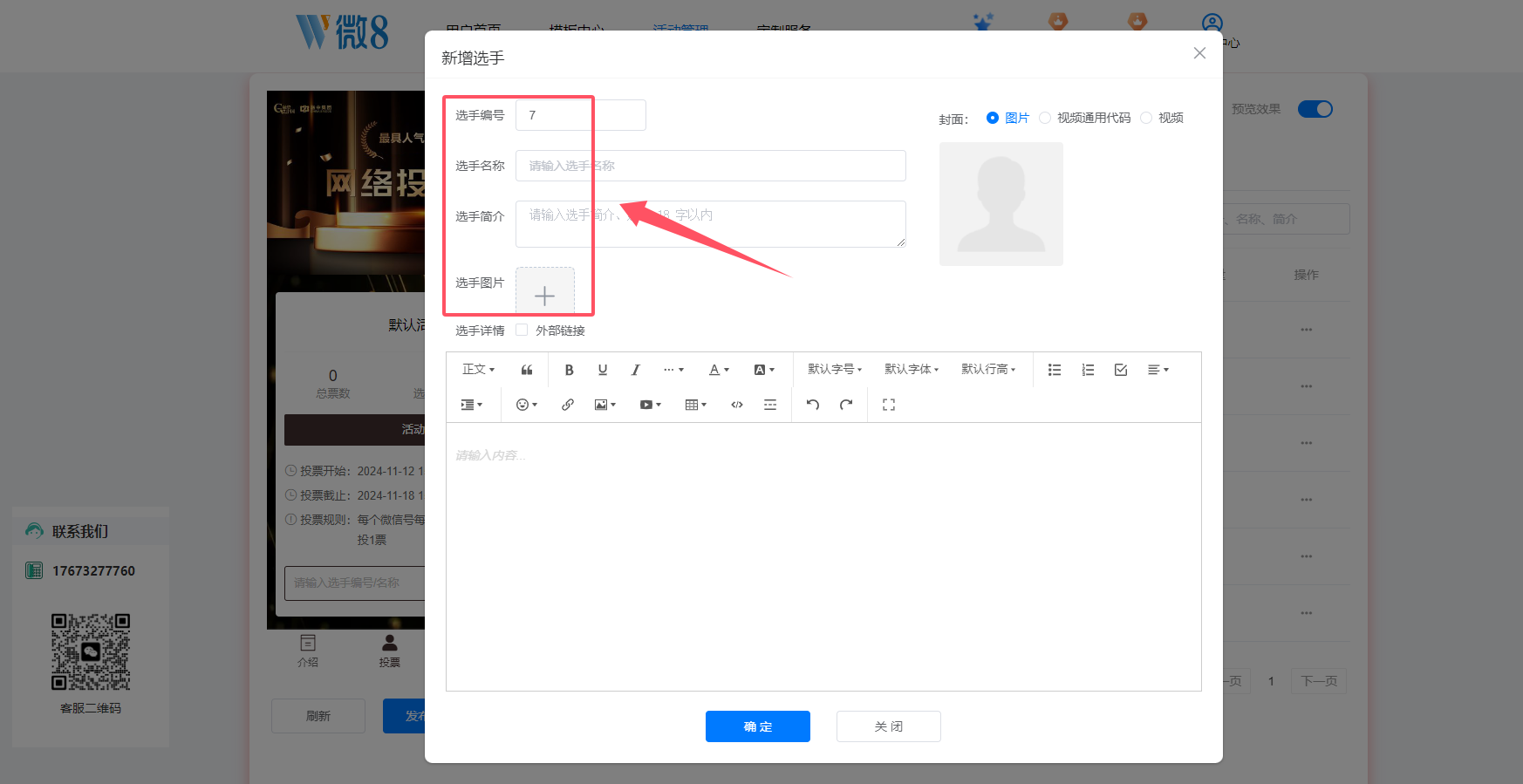Insert a code block
The image size is (1523, 784).
[737, 405]
